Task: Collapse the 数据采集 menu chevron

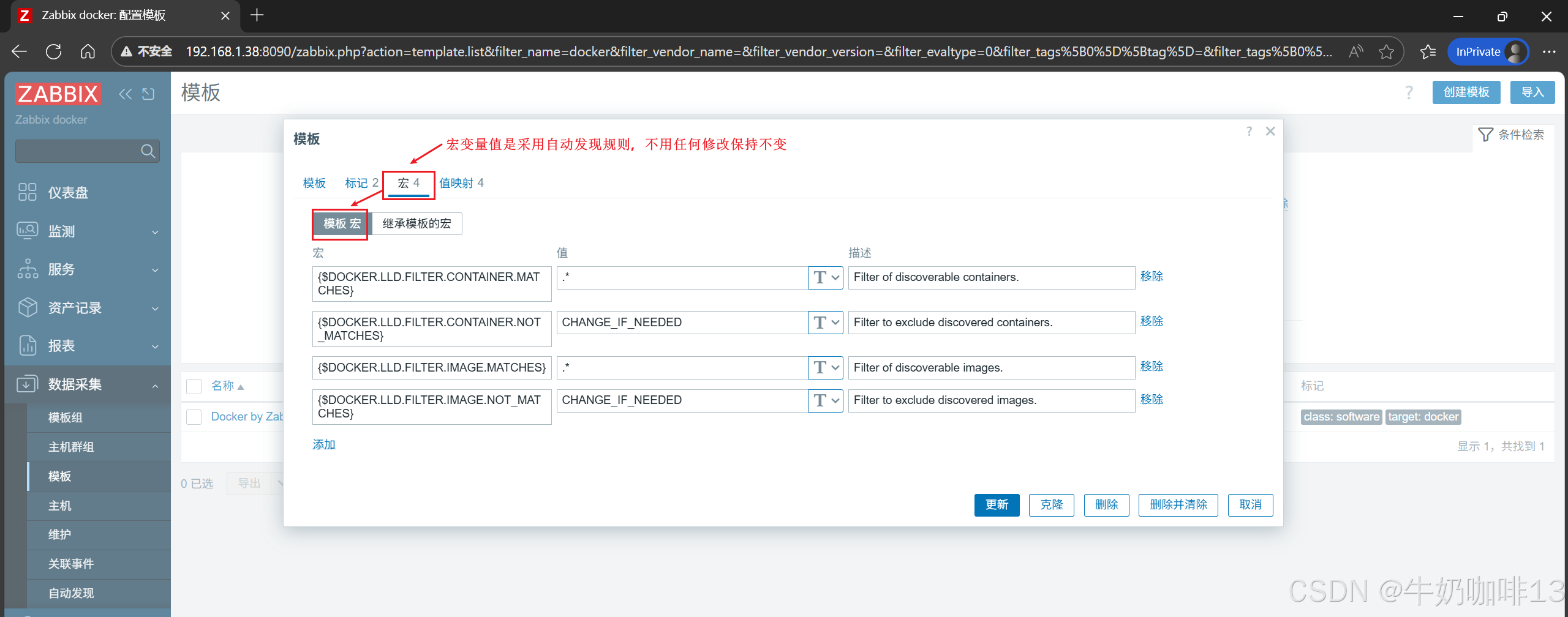Action: 155,386
